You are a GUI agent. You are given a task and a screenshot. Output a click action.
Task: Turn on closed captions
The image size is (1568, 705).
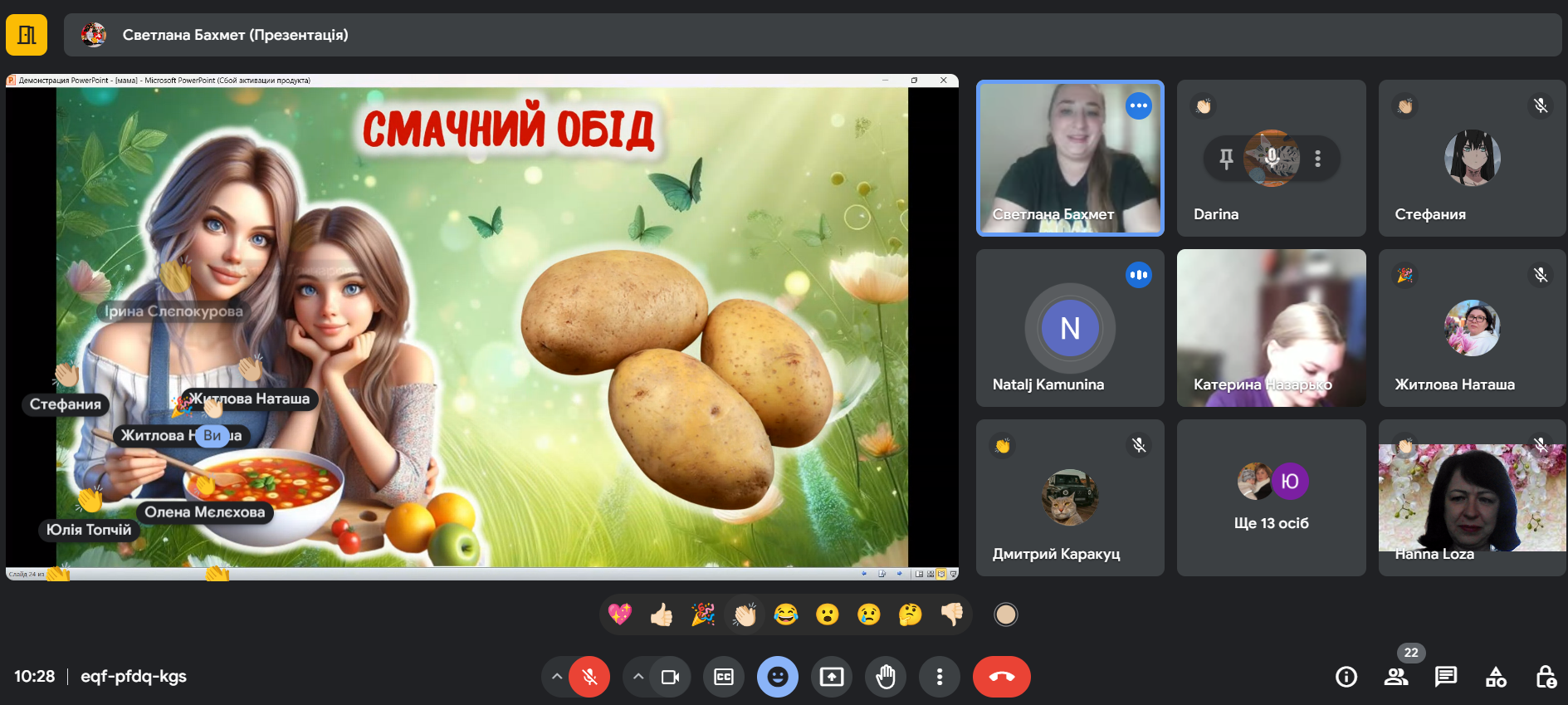coord(724,677)
